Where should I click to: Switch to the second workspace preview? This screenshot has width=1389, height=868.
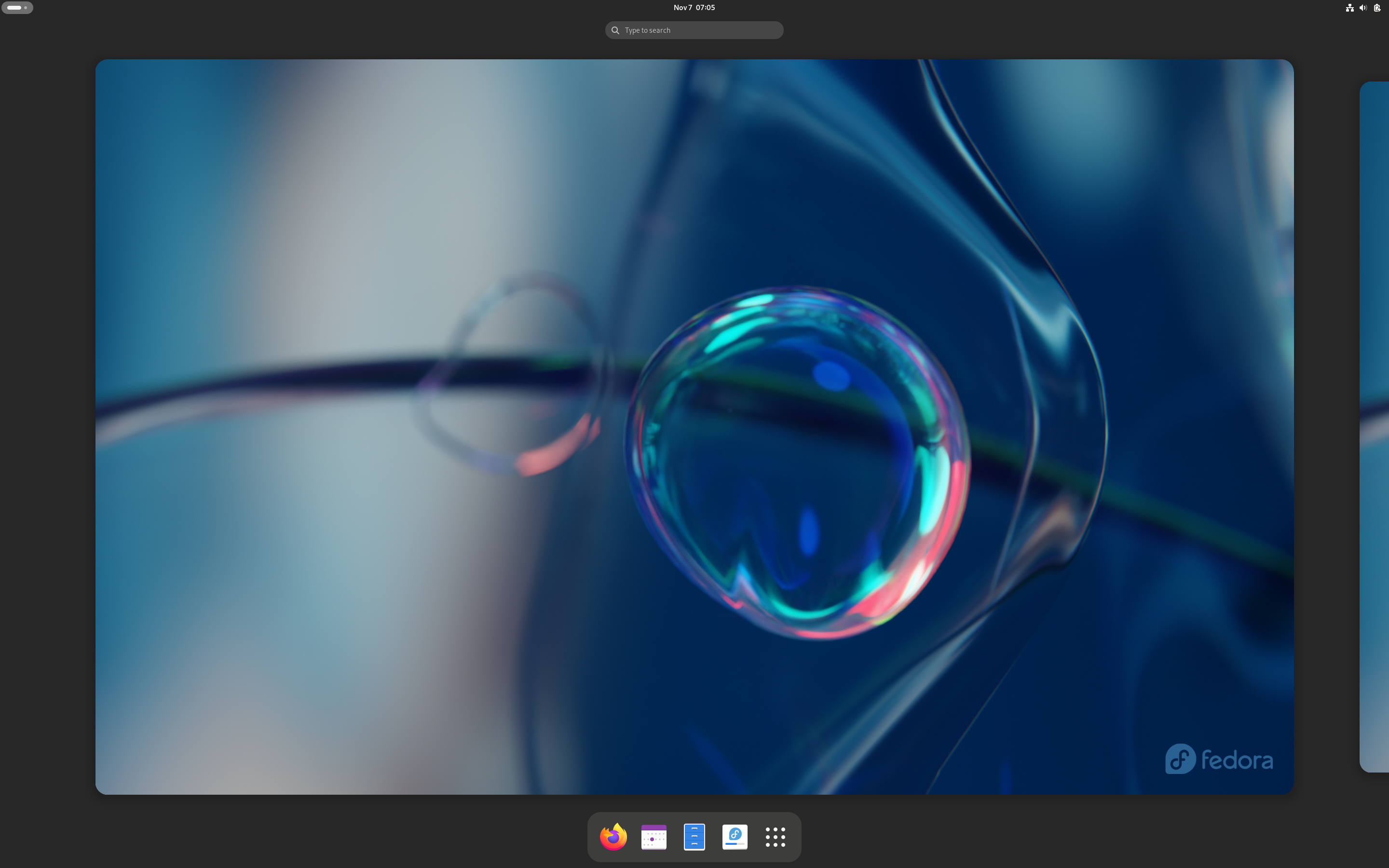click(x=1374, y=427)
